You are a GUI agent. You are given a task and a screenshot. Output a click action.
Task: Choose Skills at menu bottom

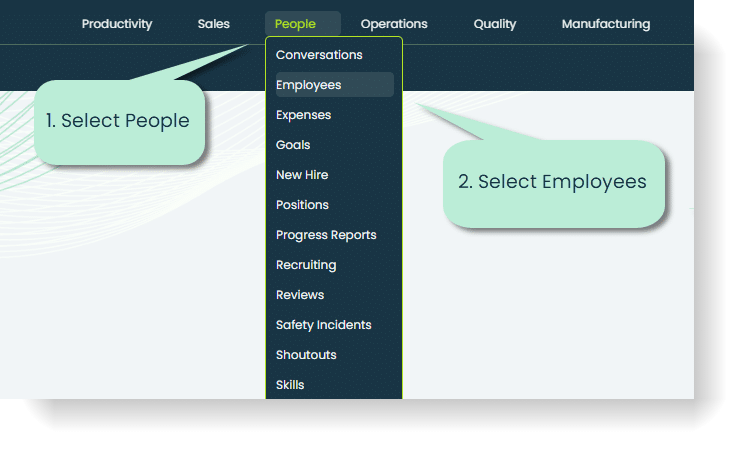coord(290,385)
